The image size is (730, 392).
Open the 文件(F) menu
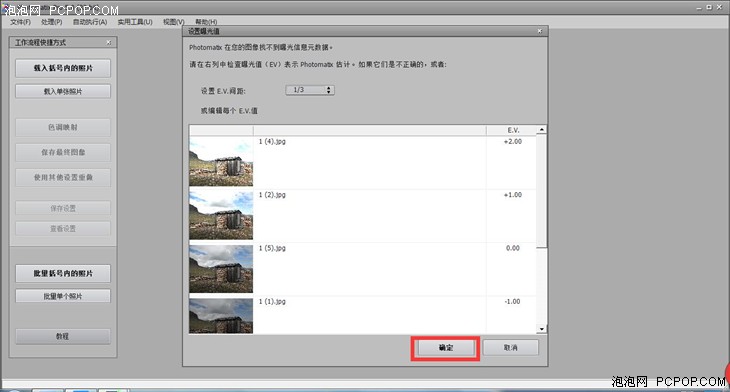pos(20,22)
